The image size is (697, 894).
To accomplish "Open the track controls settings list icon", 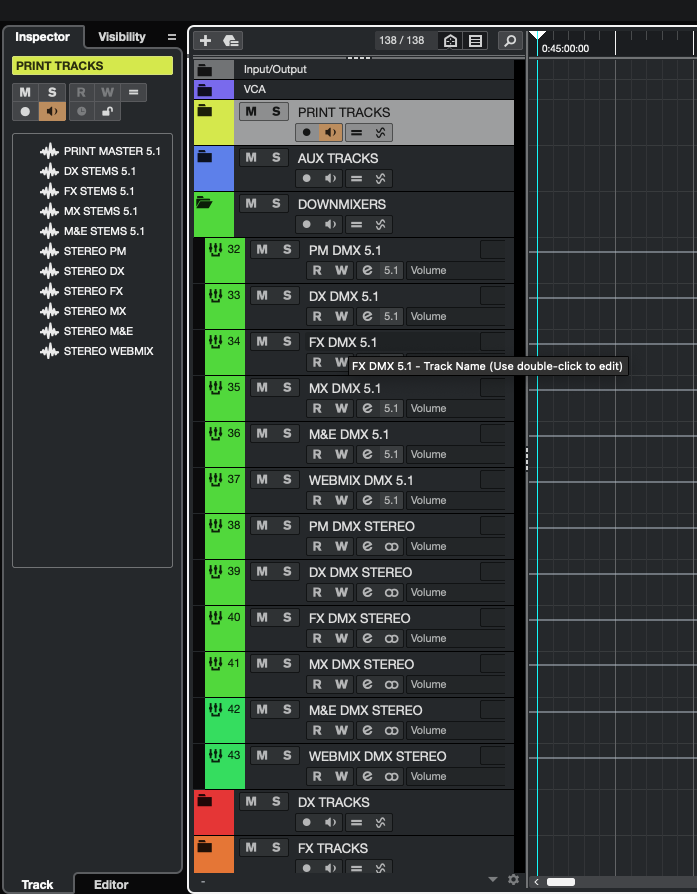I will point(475,40).
